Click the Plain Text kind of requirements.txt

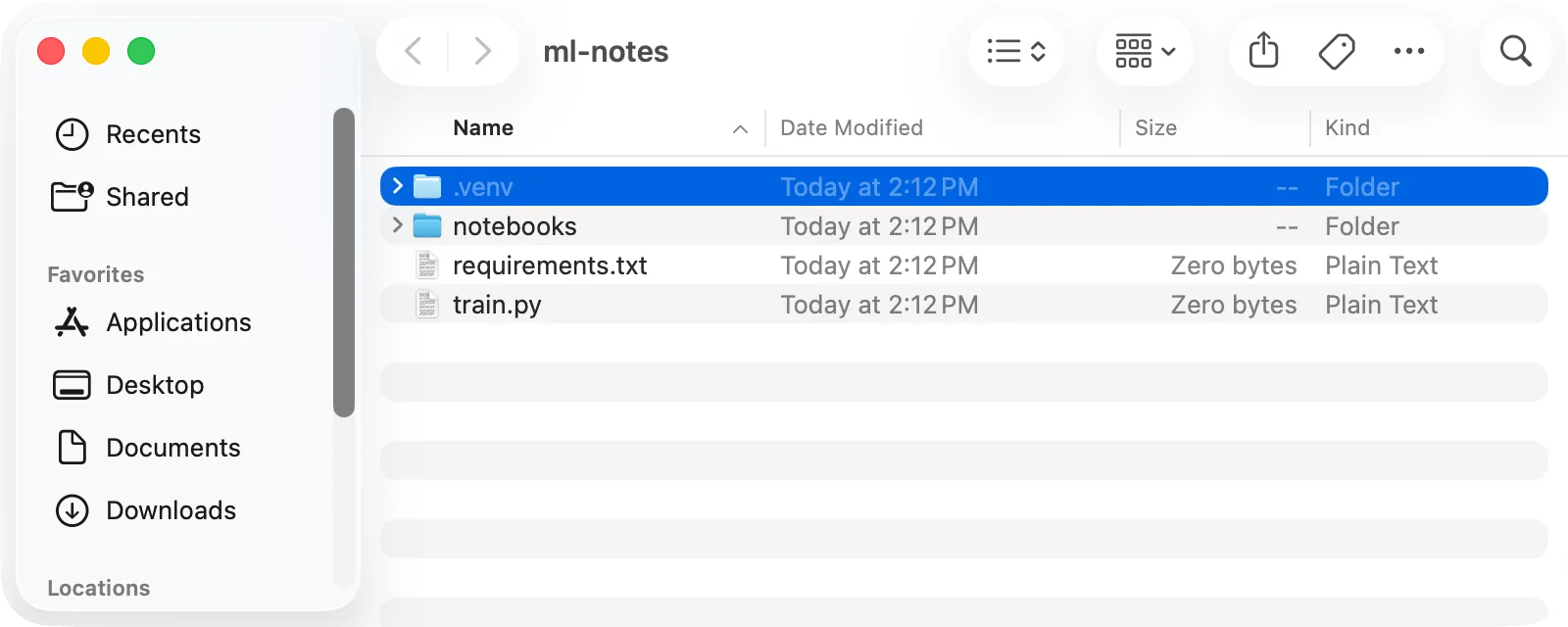[x=1381, y=265]
